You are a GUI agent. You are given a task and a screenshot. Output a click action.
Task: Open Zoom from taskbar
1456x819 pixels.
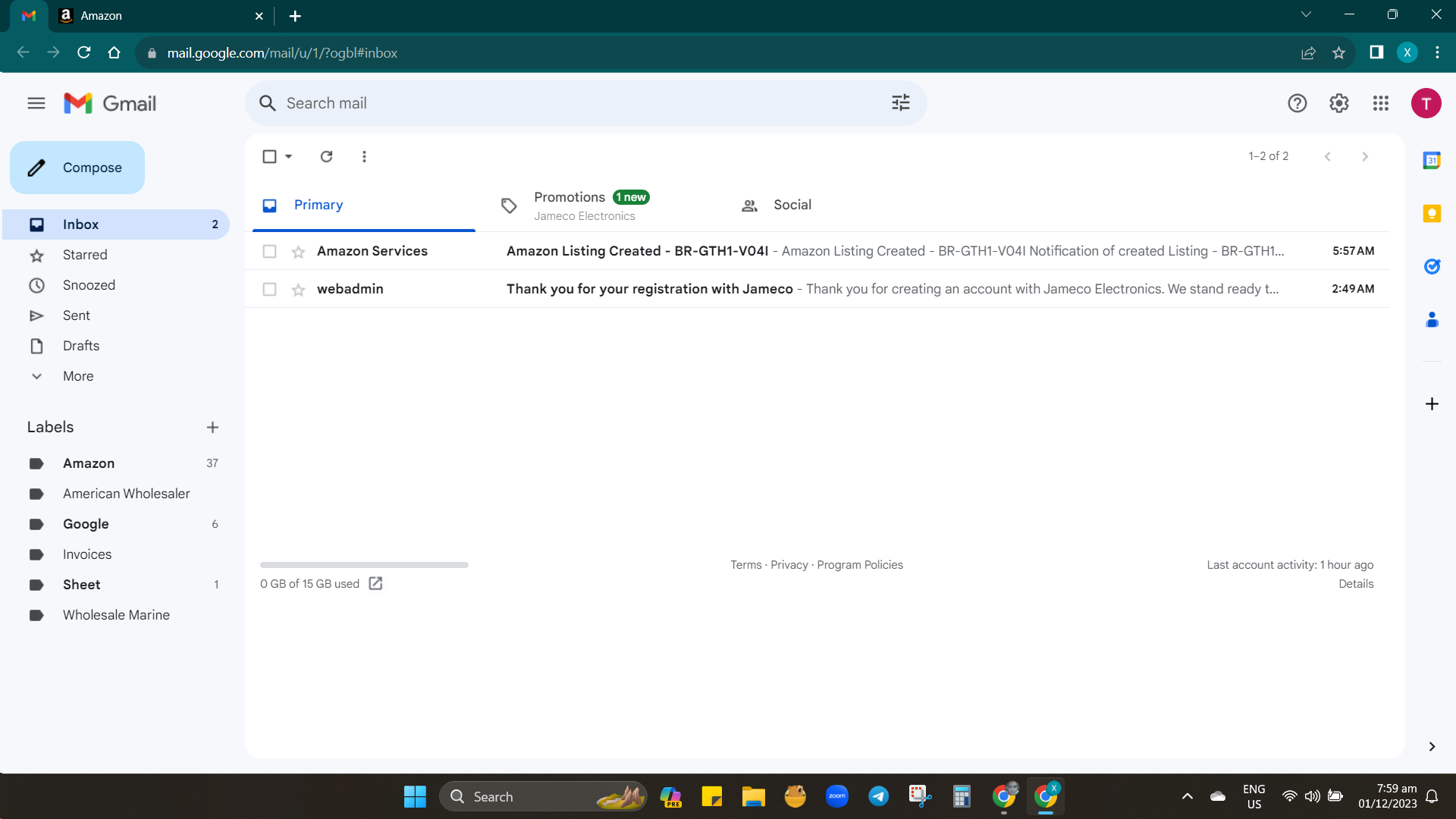click(837, 796)
